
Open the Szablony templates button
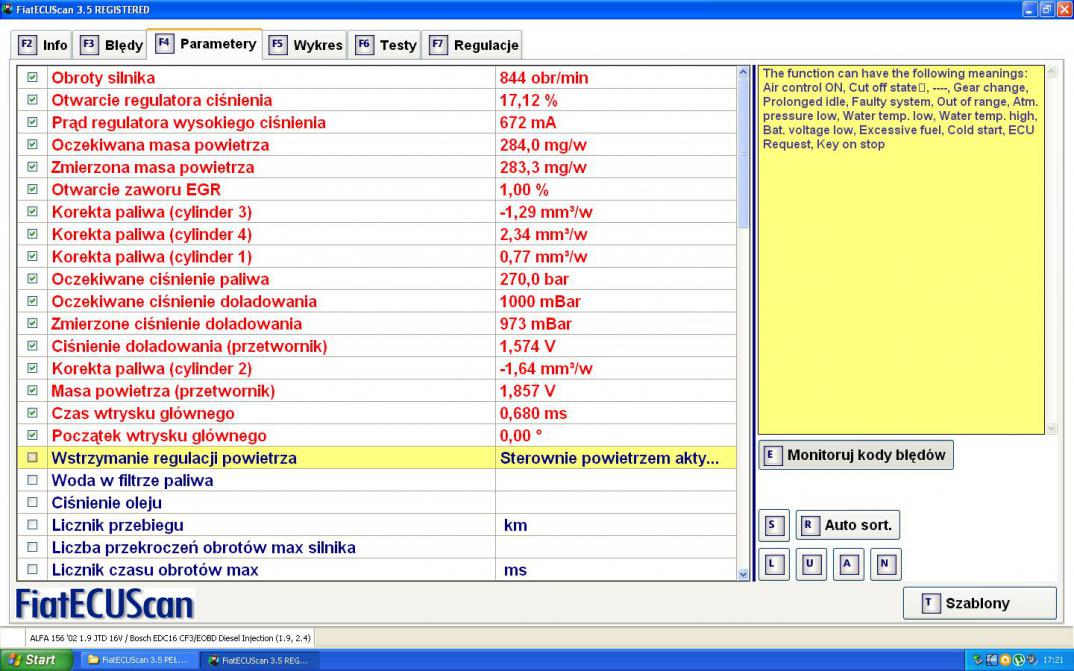pyautogui.click(x=979, y=603)
